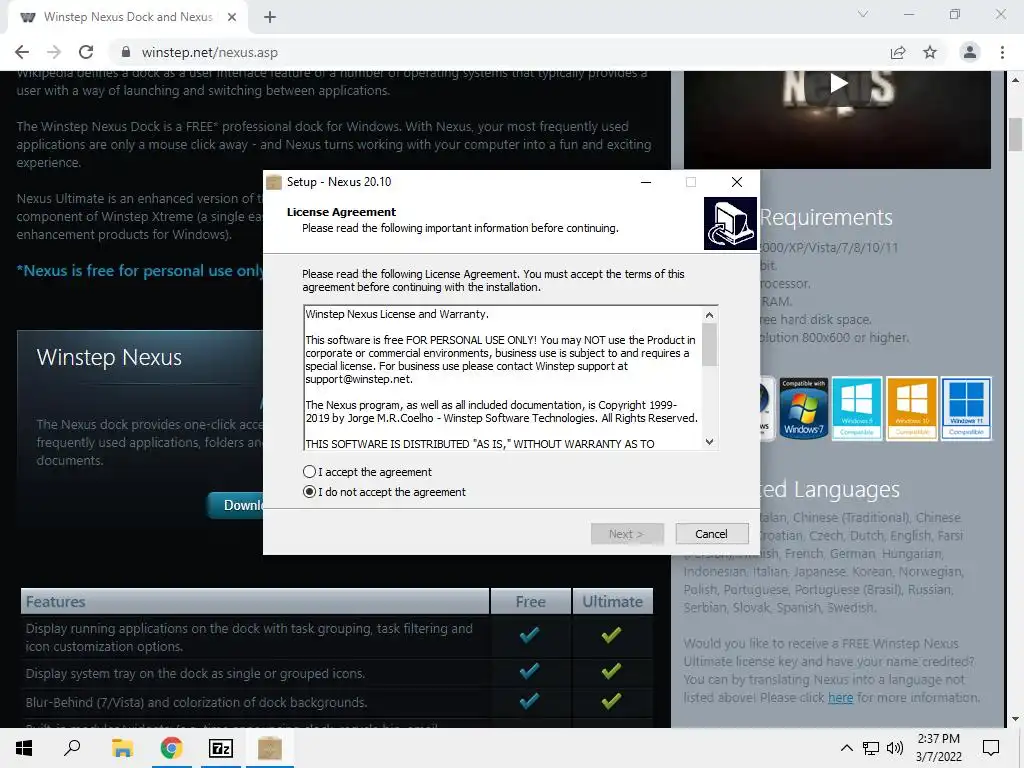The height and width of the screenshot is (768, 1024).
Task: Reload the winstep.net page
Action: tap(86, 52)
